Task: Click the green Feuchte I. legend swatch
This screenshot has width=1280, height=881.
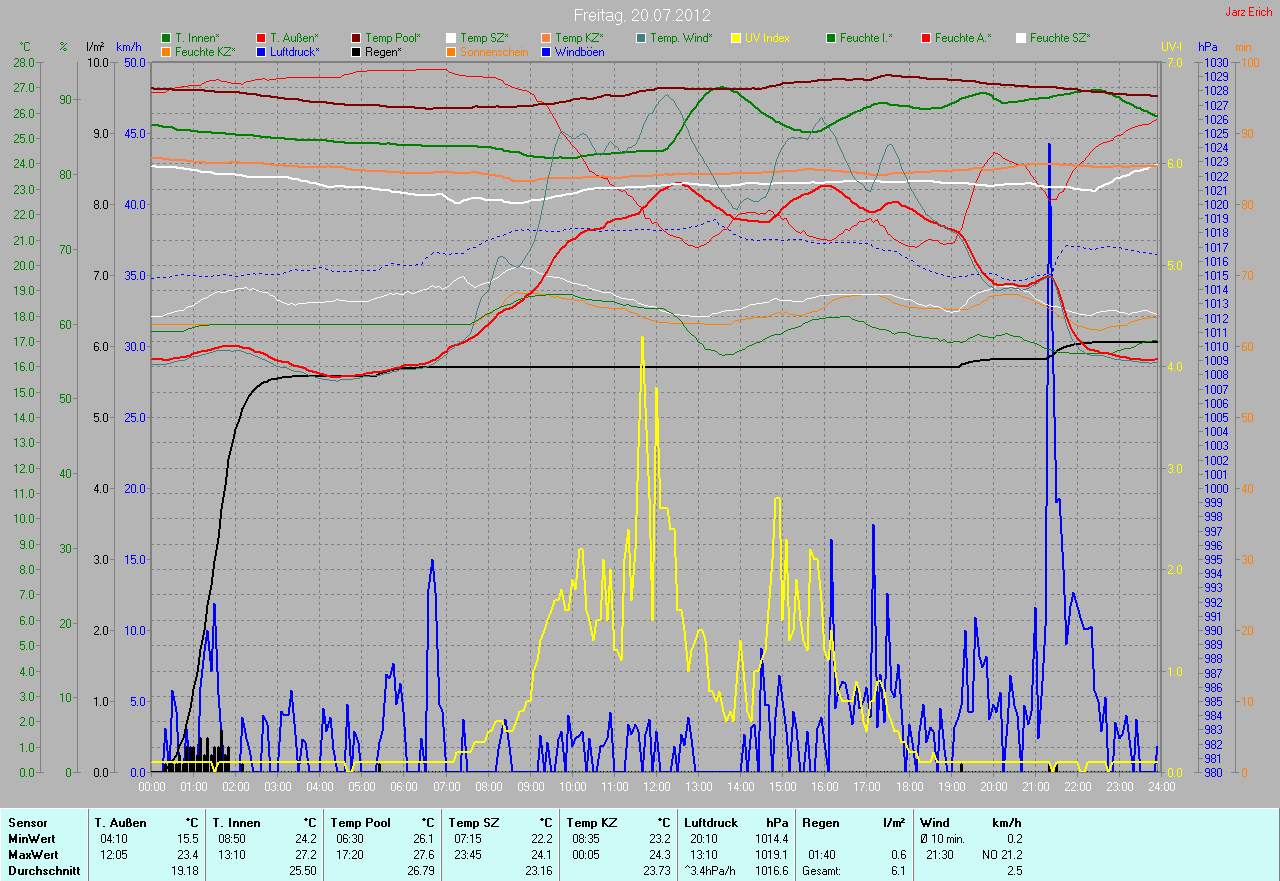Action: pos(831,38)
